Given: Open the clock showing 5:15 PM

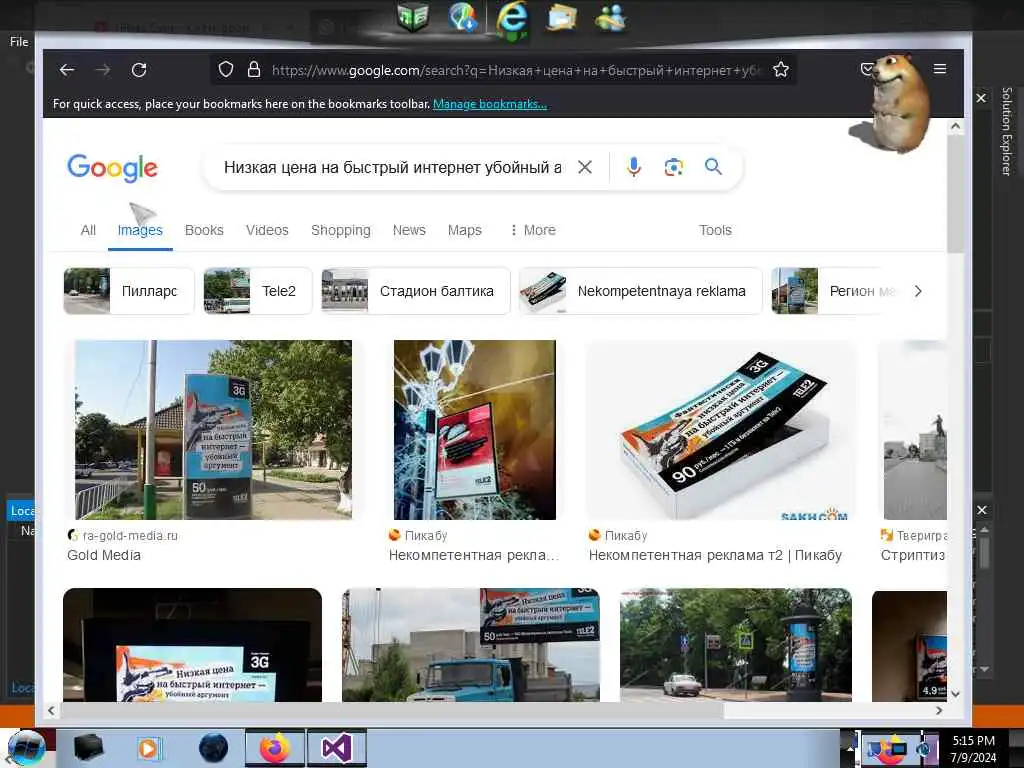Looking at the screenshot, I should point(973,749).
